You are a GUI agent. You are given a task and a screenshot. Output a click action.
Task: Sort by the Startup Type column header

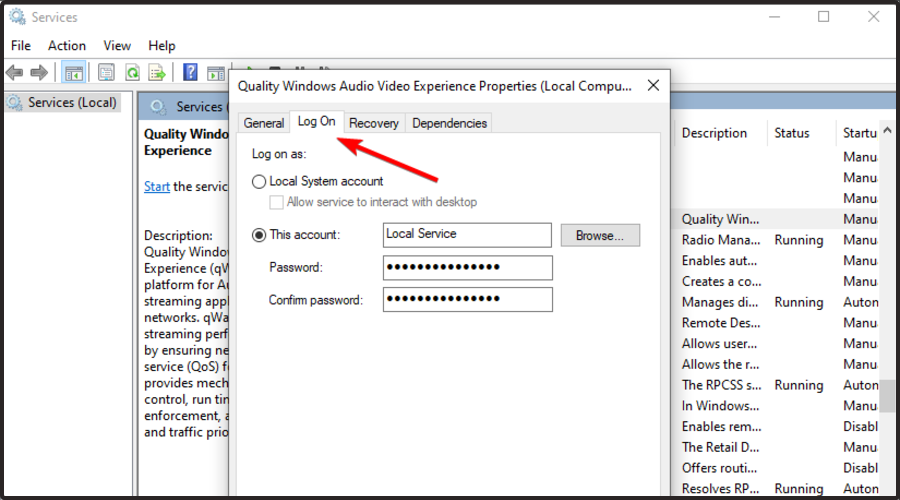tap(859, 133)
